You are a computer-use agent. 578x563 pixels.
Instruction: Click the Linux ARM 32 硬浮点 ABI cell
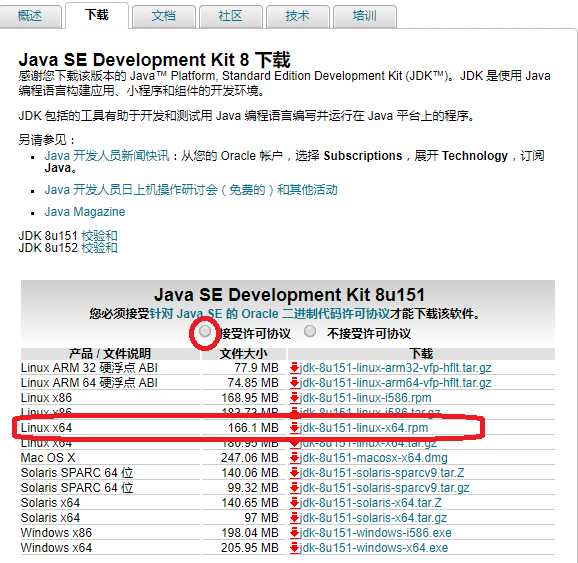pos(89,368)
